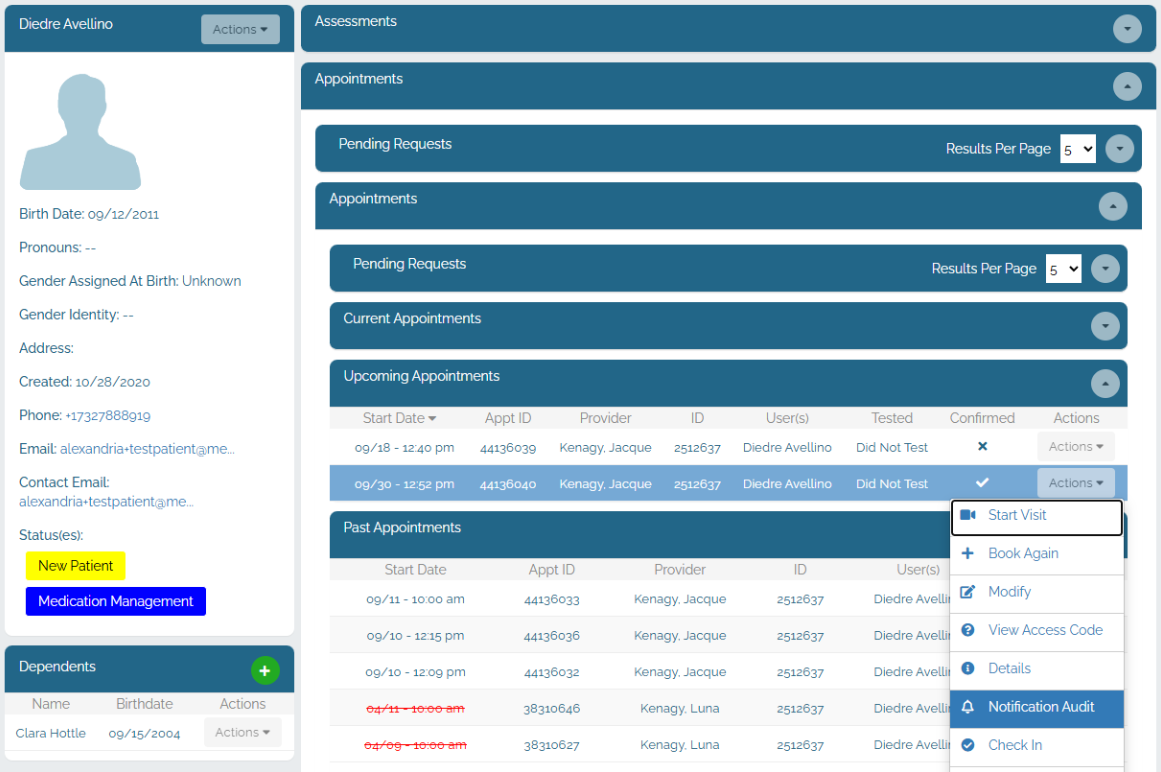
Task: Collapse the Upcoming Appointments section
Action: tap(1105, 383)
